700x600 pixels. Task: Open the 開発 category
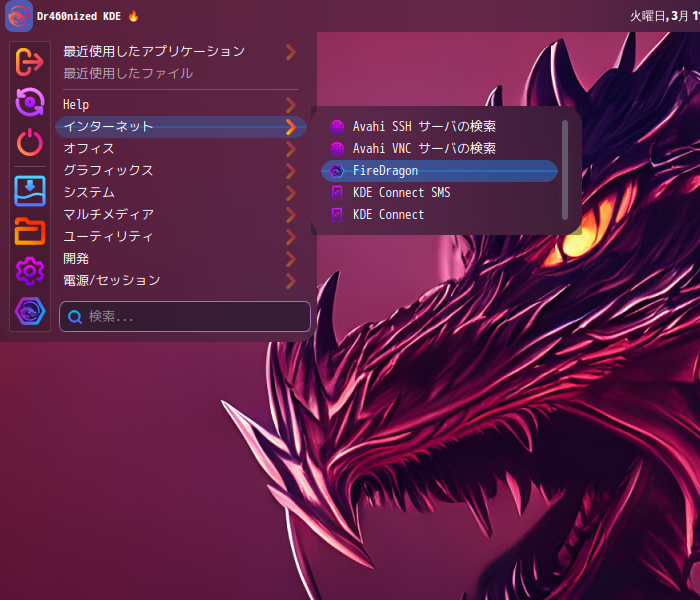point(180,258)
